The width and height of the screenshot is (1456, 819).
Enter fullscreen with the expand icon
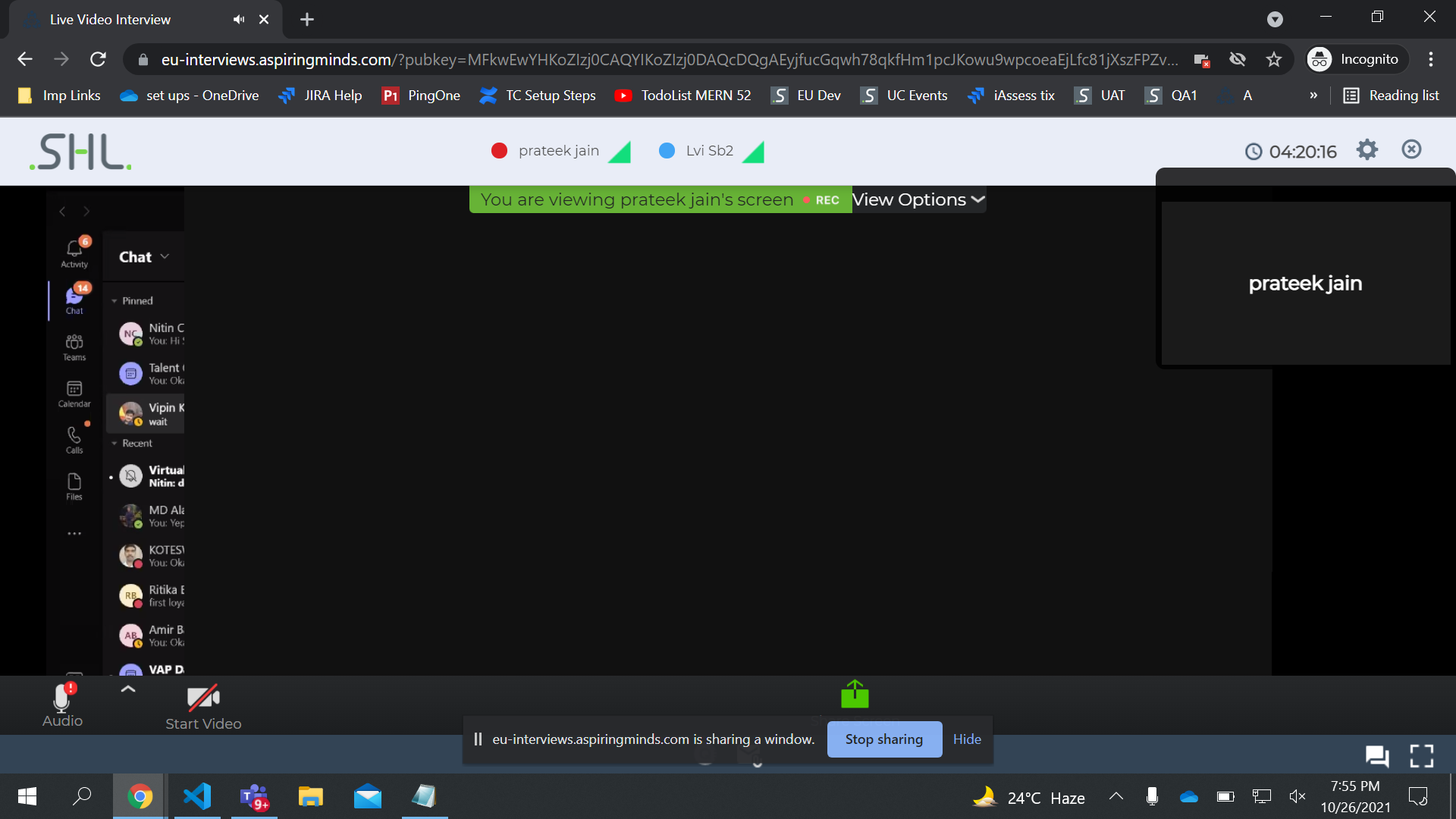coord(1421,755)
